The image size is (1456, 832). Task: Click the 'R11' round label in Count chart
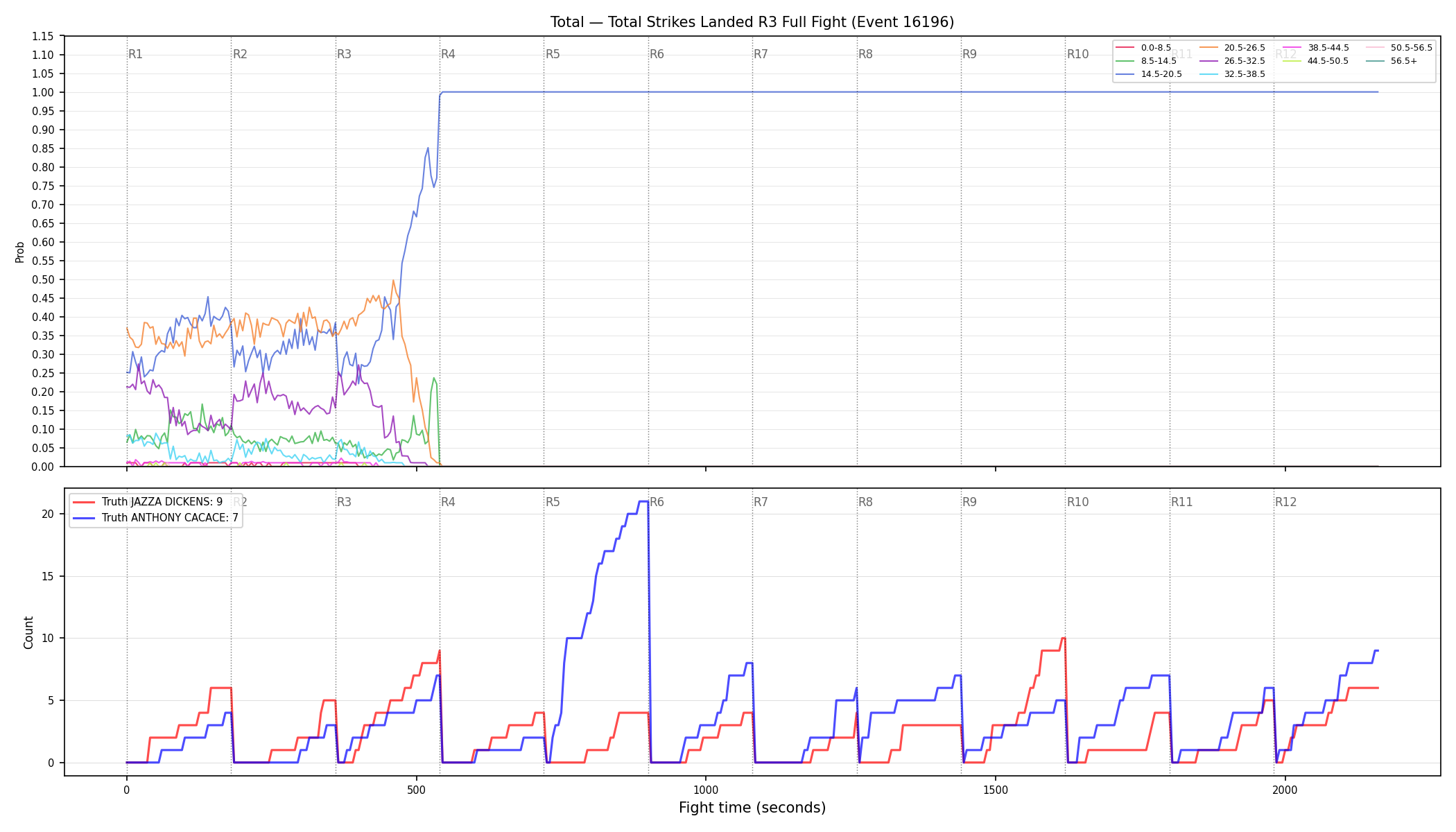pos(1182,502)
